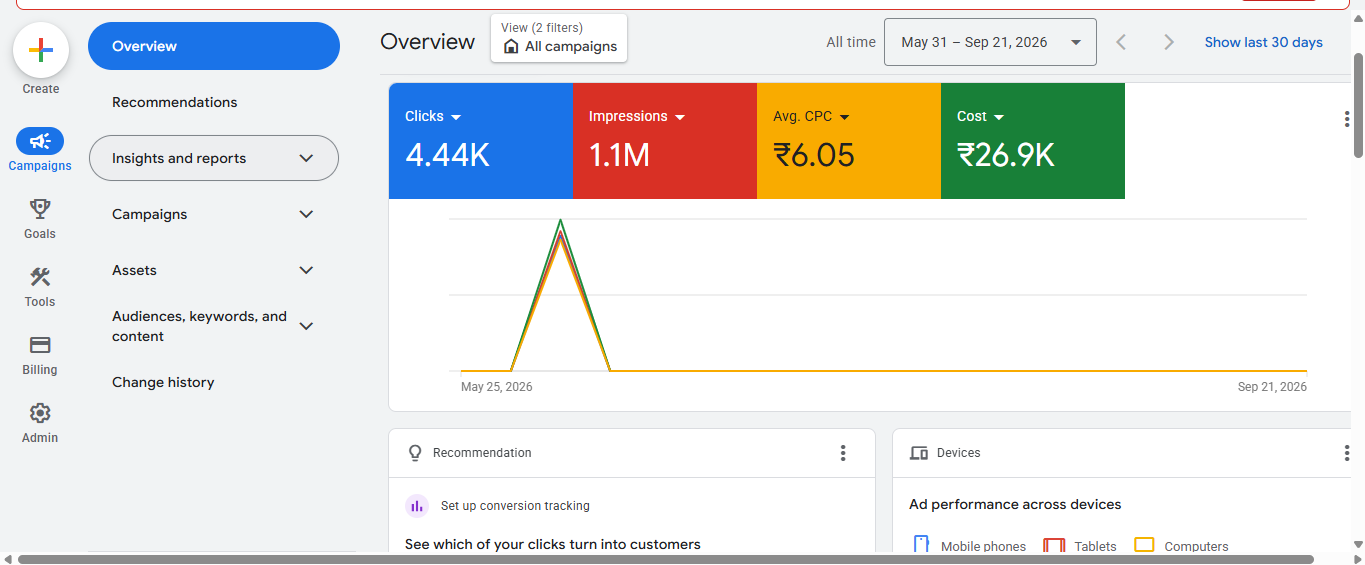Click the Create plus button
Screen dimensions: 1365x565
pos(41,50)
